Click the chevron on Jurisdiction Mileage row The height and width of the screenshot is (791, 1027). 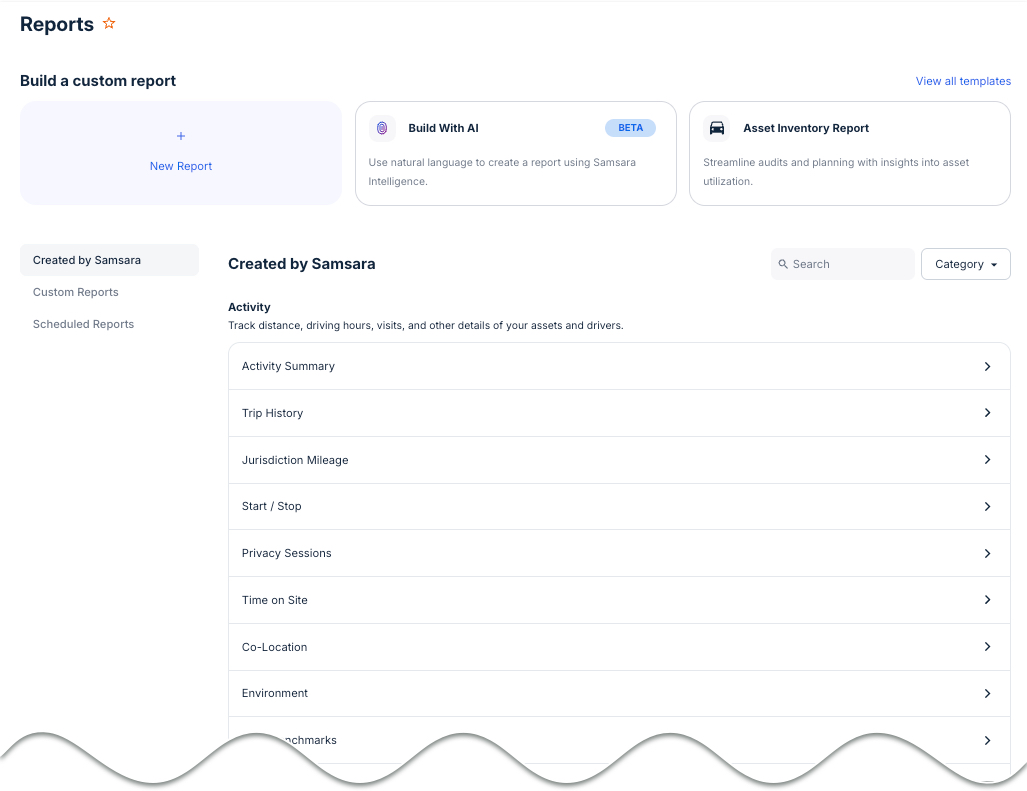[987, 460]
